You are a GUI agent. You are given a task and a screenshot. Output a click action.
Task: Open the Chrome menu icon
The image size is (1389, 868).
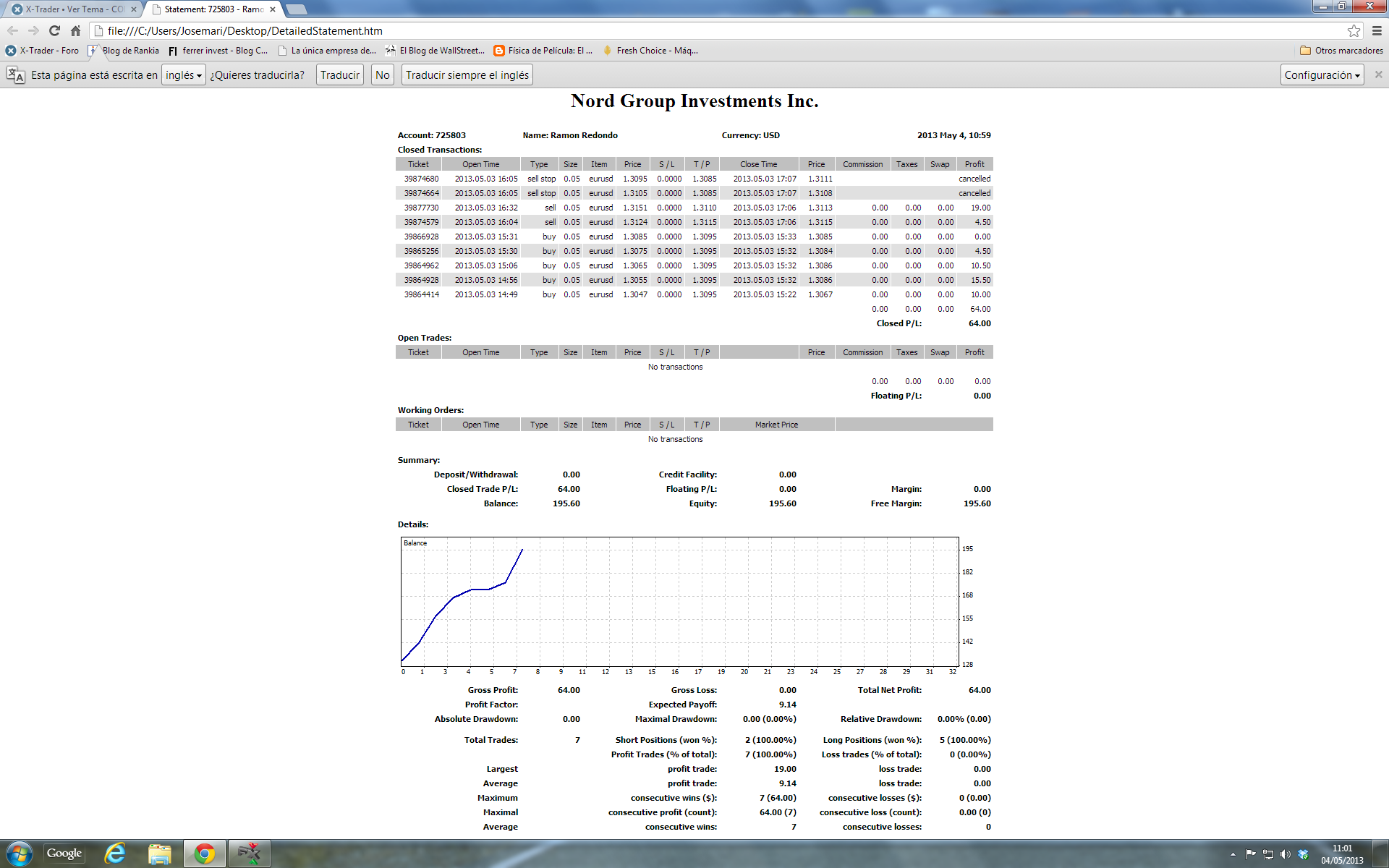click(1377, 30)
